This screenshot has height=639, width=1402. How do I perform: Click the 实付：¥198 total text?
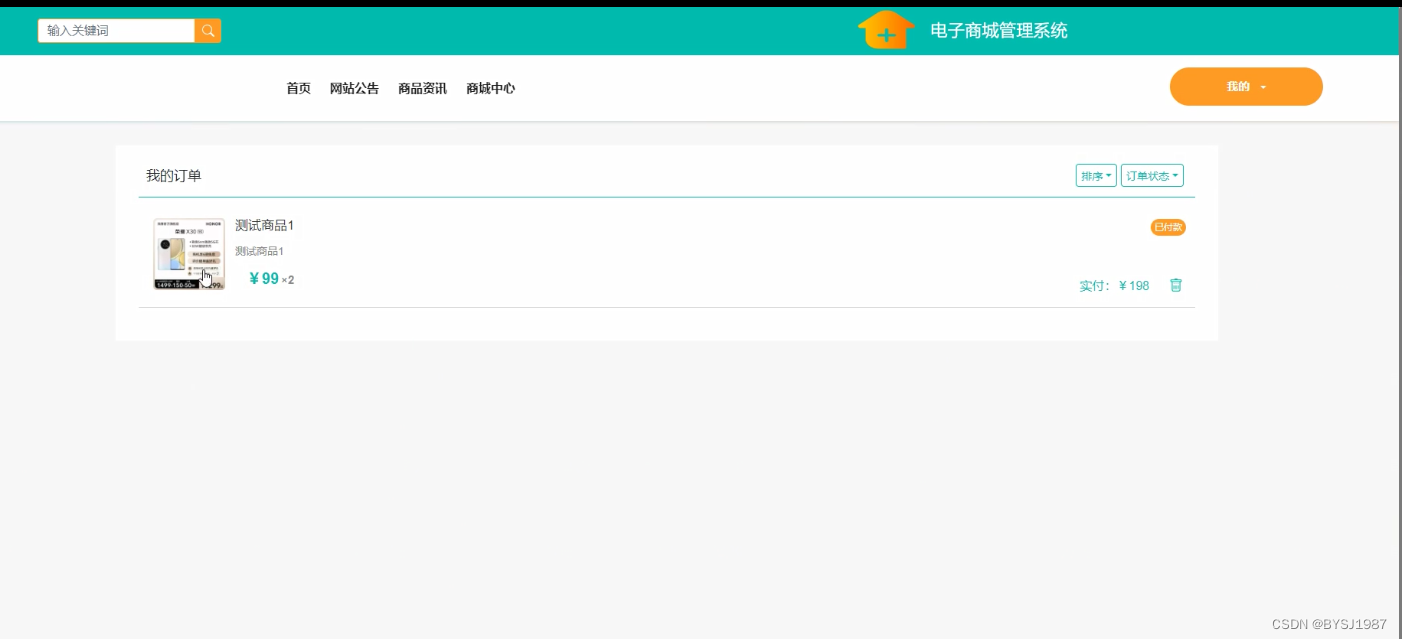(1114, 286)
